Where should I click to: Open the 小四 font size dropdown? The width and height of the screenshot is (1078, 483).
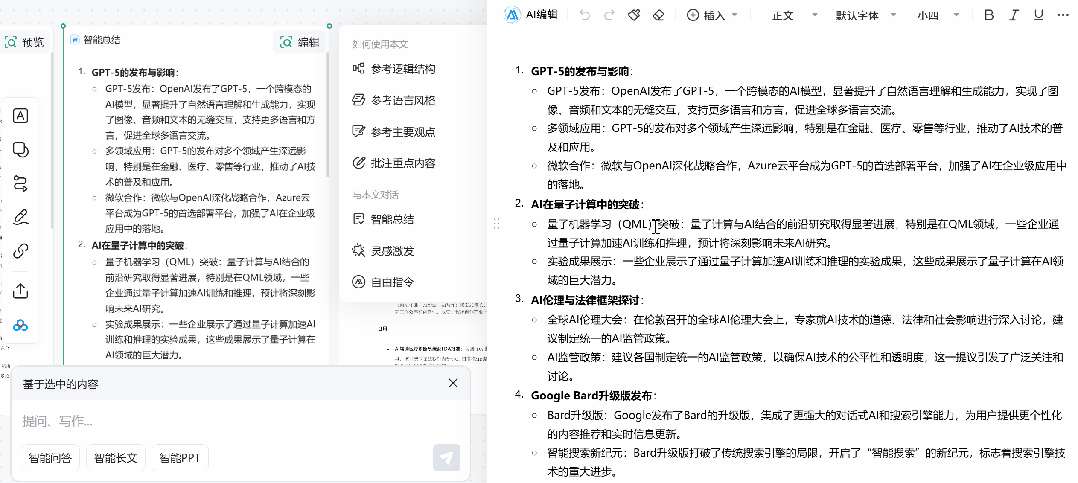point(938,15)
